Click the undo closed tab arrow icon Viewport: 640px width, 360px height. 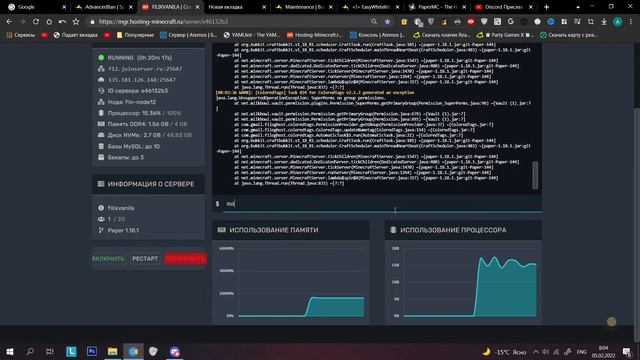(62, 22)
